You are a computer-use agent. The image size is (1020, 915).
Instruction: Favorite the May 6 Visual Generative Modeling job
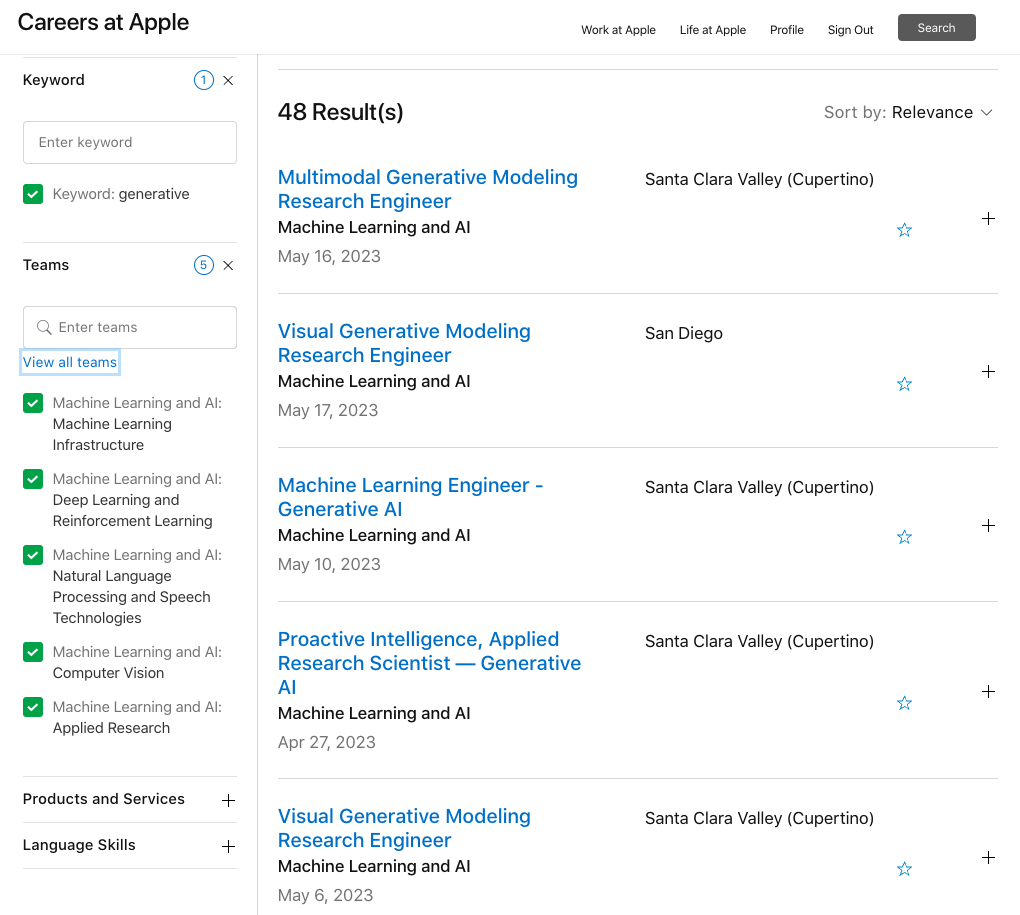(x=904, y=869)
